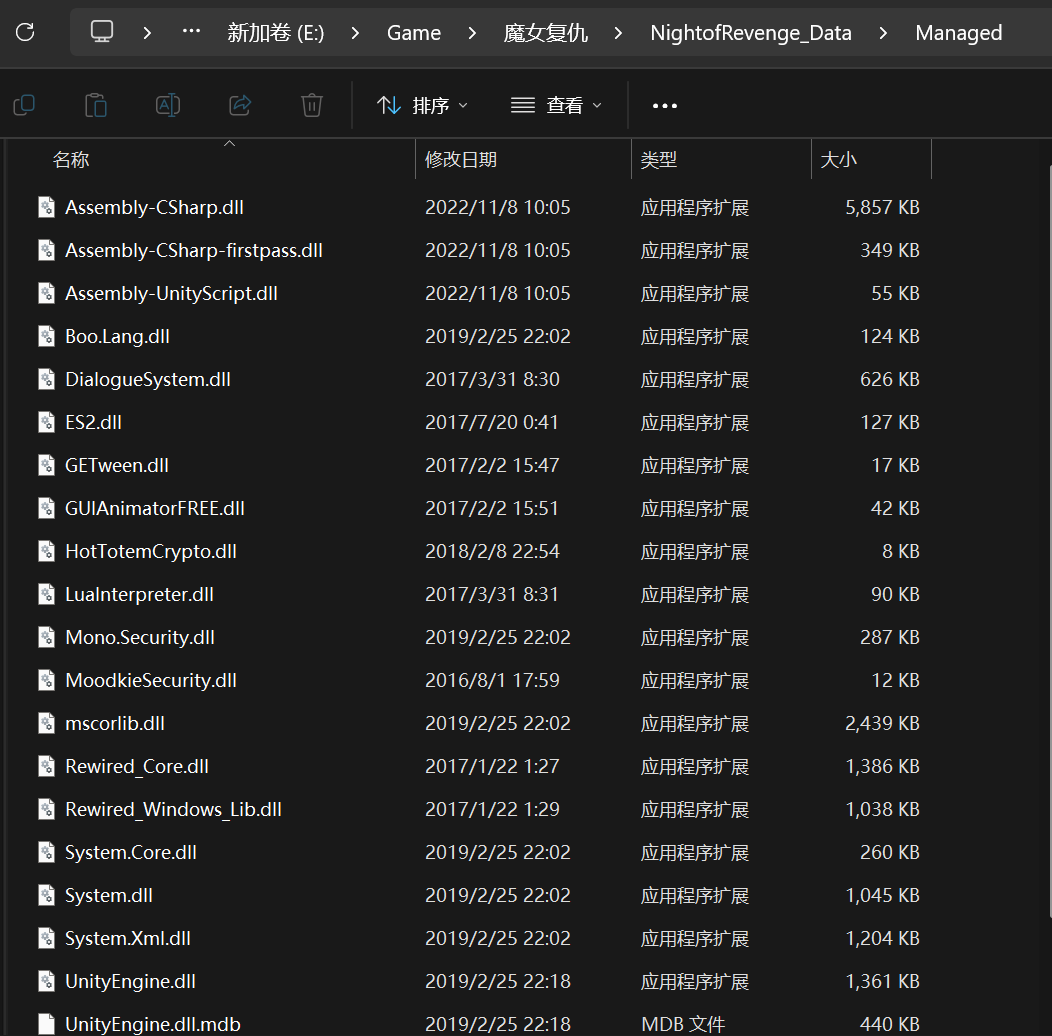Select the Rewired_Core.dll file row

(x=137, y=766)
